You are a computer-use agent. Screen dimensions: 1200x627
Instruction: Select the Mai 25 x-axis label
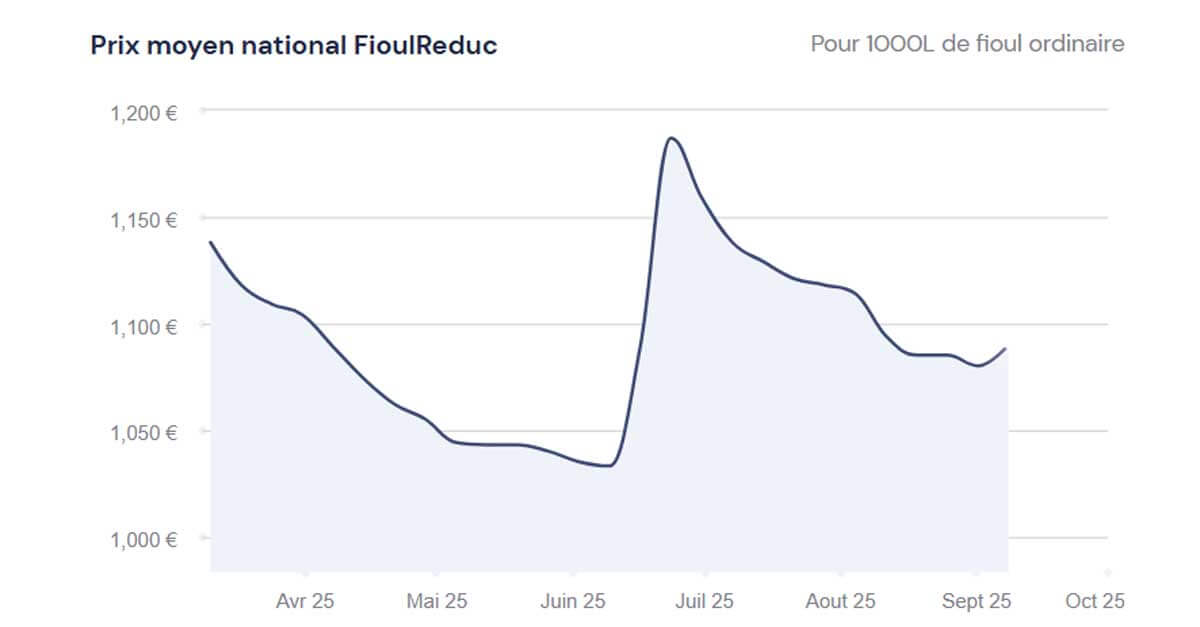click(437, 601)
